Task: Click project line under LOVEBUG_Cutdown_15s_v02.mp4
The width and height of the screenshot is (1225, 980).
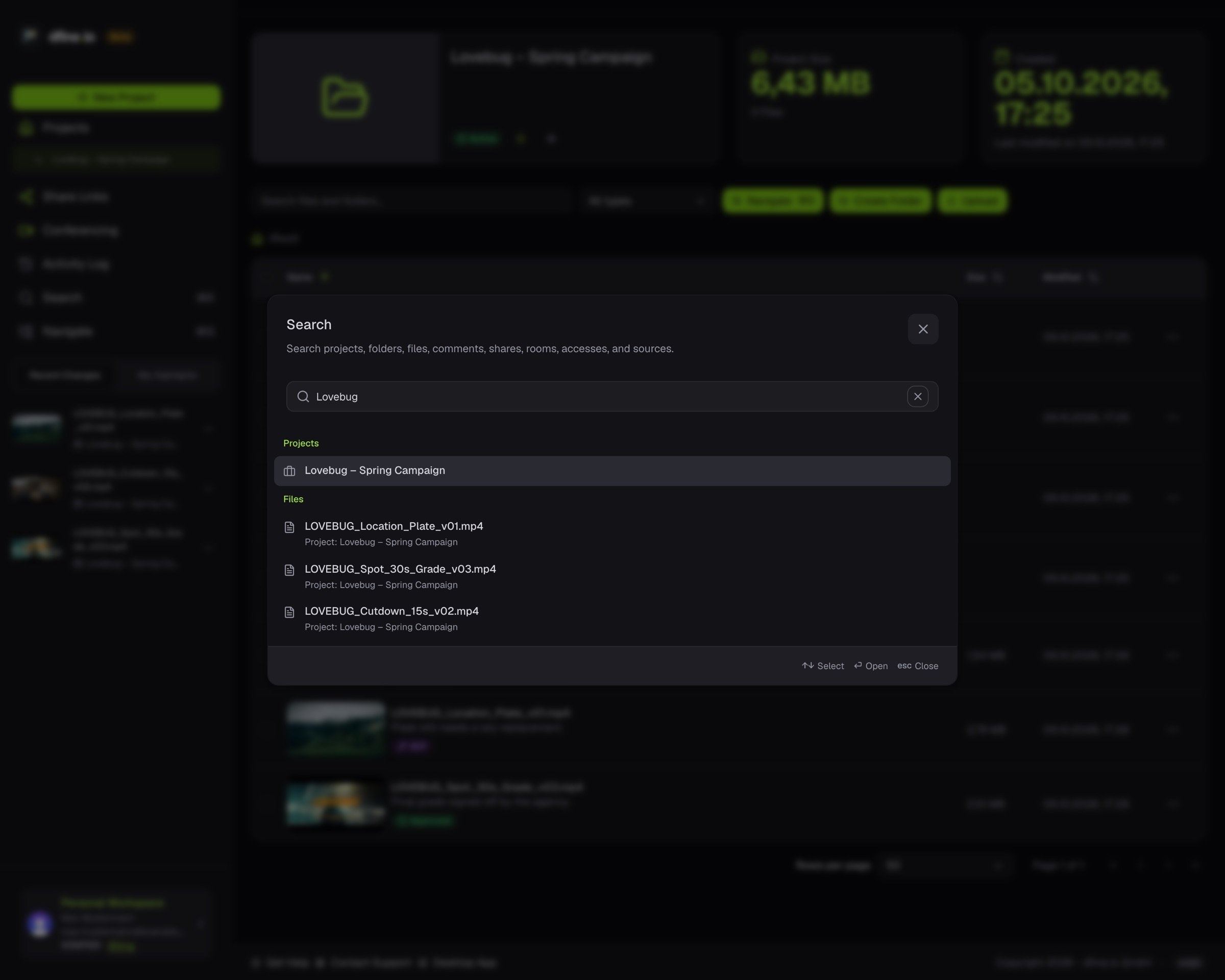Action: coord(381,627)
